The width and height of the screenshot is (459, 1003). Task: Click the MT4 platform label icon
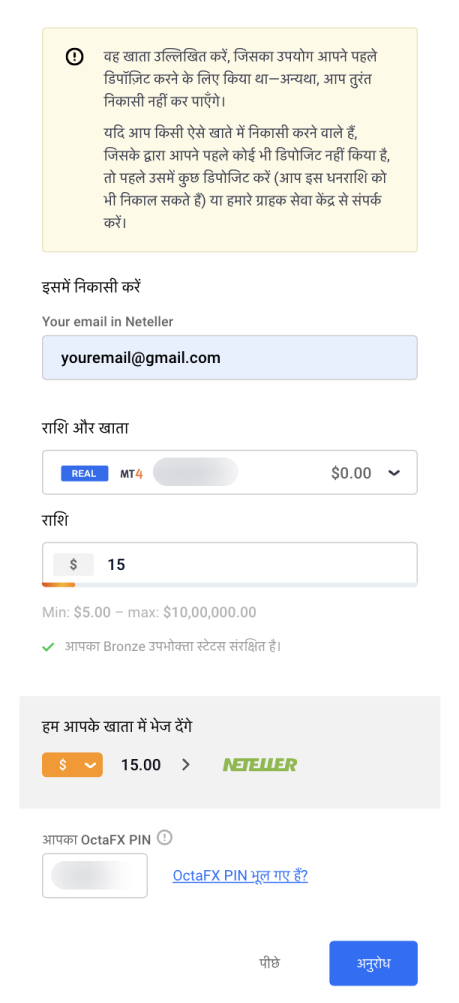(x=132, y=474)
